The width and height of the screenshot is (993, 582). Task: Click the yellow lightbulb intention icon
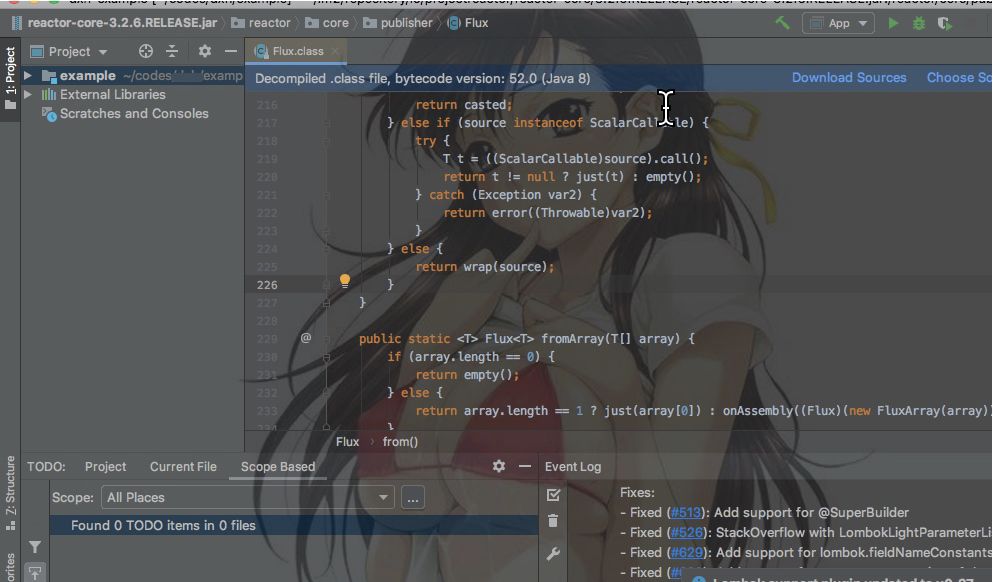point(345,281)
